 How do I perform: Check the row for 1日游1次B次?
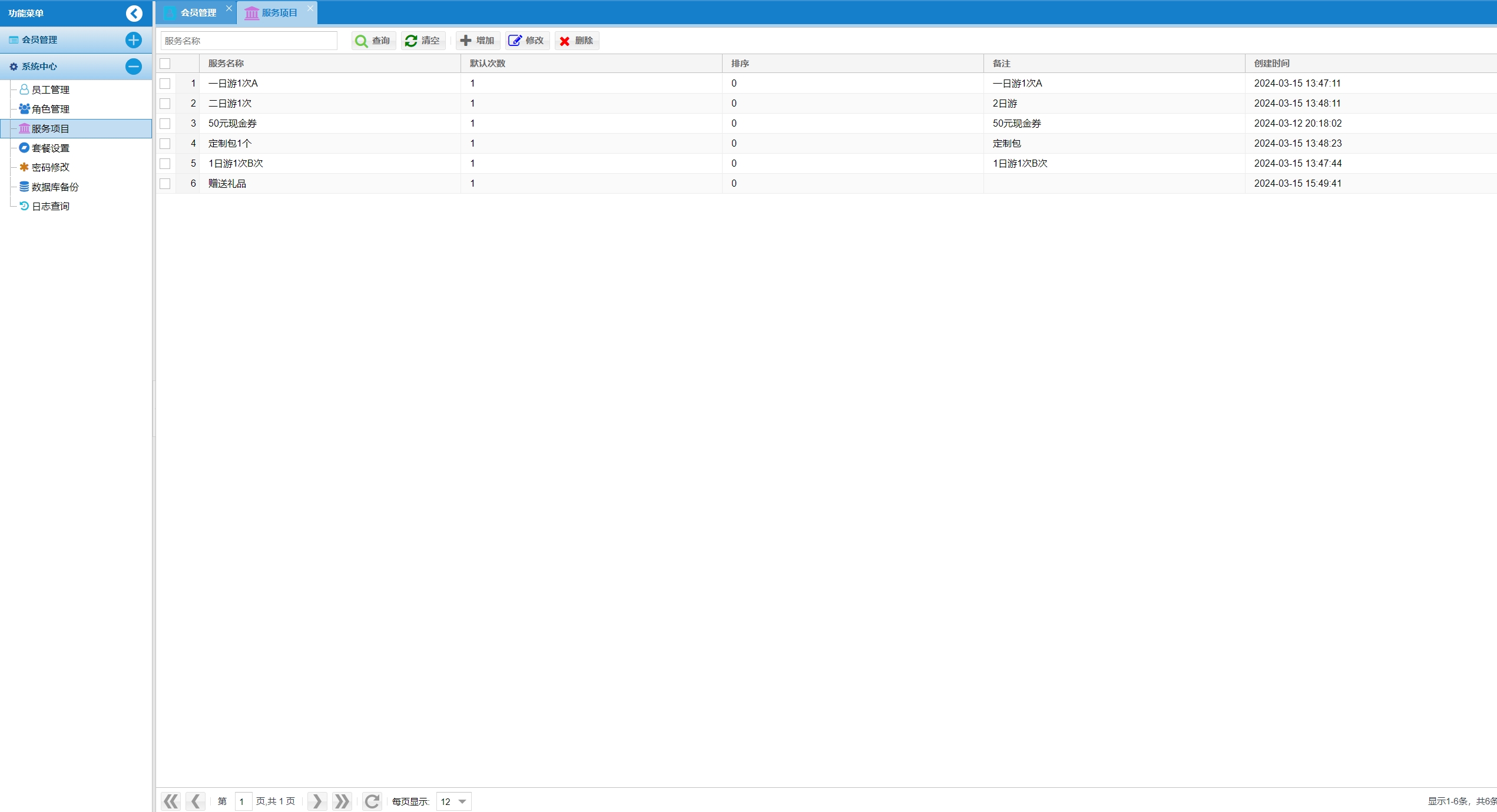[x=165, y=164]
